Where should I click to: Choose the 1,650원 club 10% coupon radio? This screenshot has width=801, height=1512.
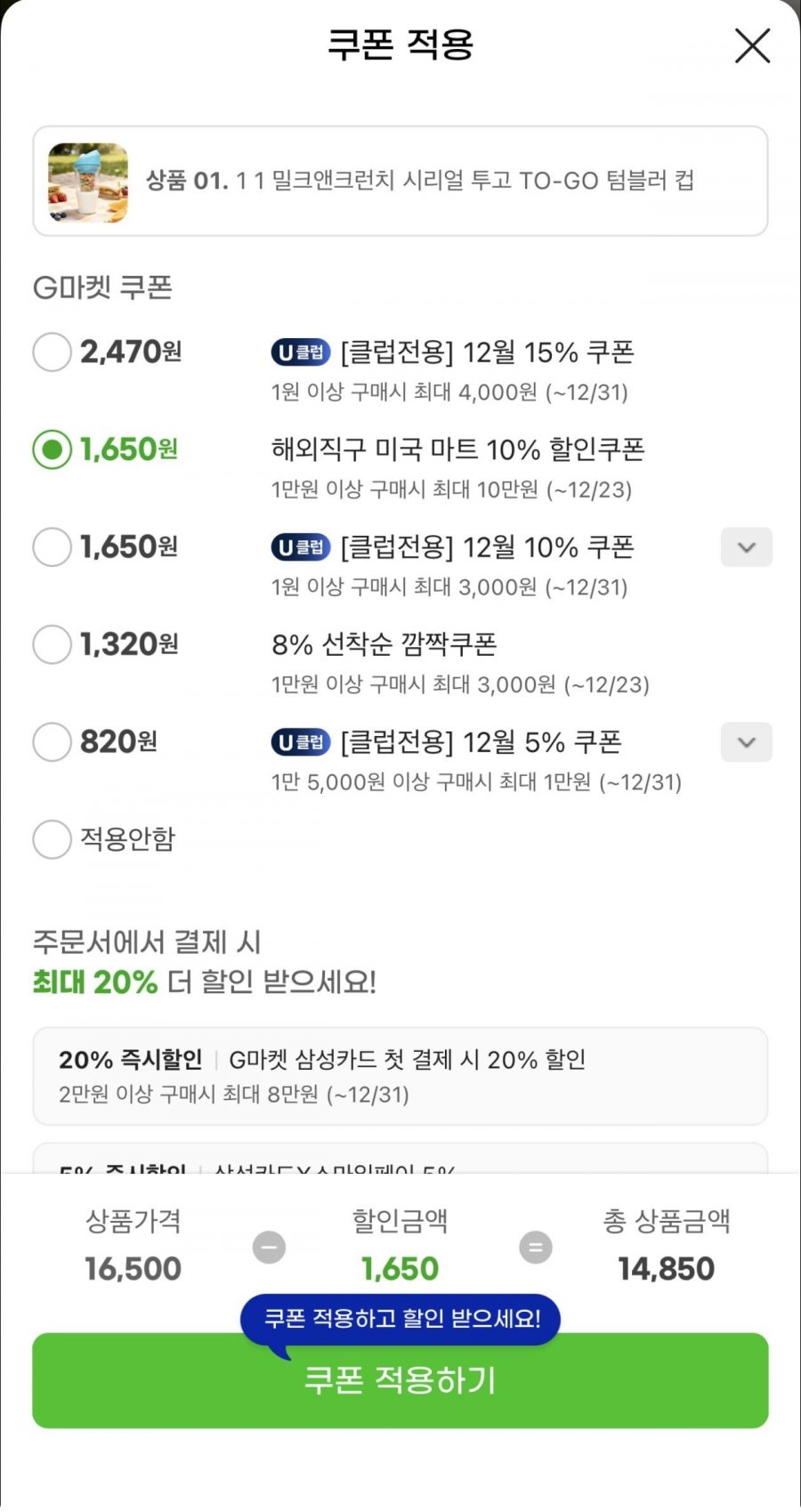coord(52,547)
